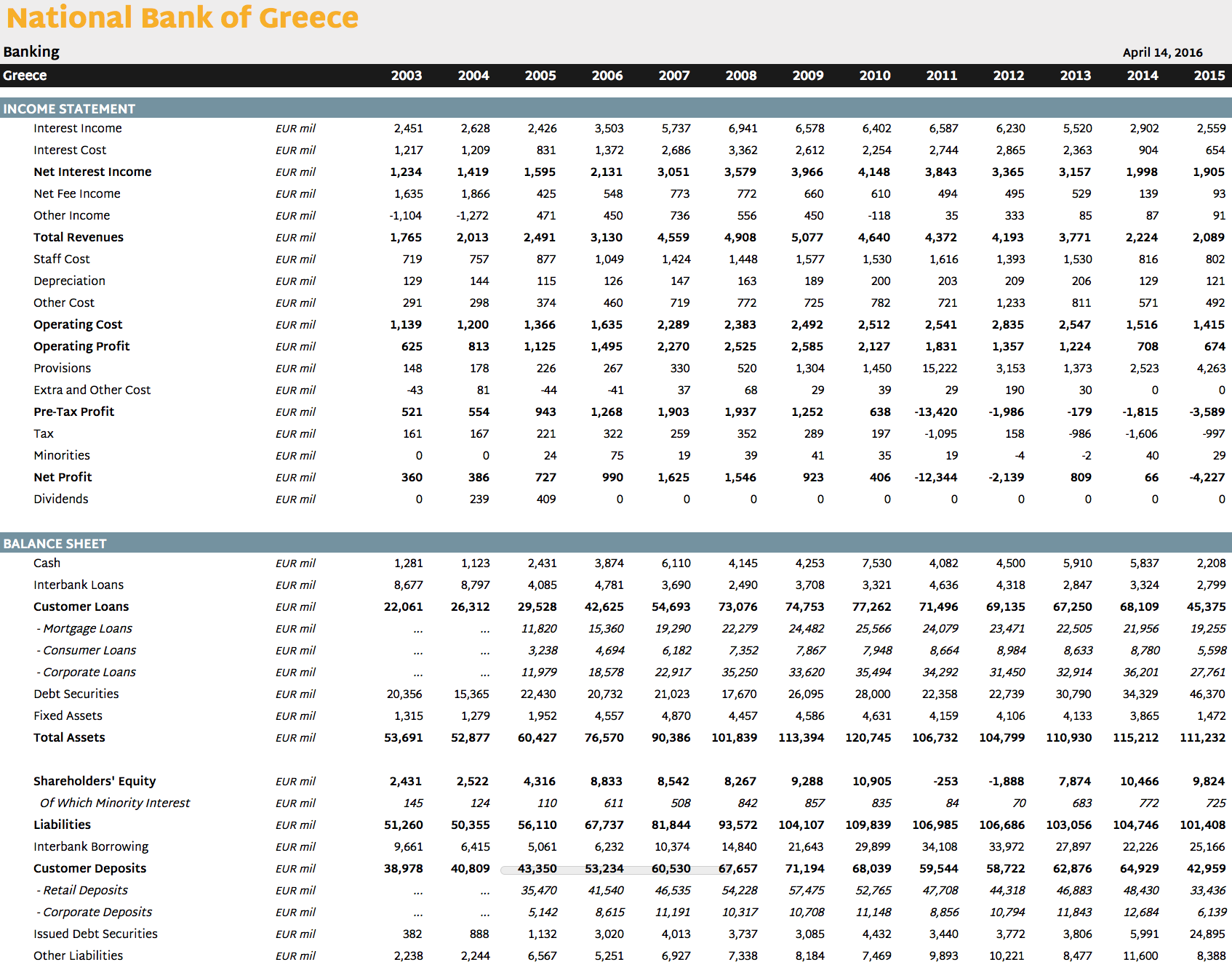
Task: Select Corporate Loans 2014 value 36,201
Action: pos(1140,673)
